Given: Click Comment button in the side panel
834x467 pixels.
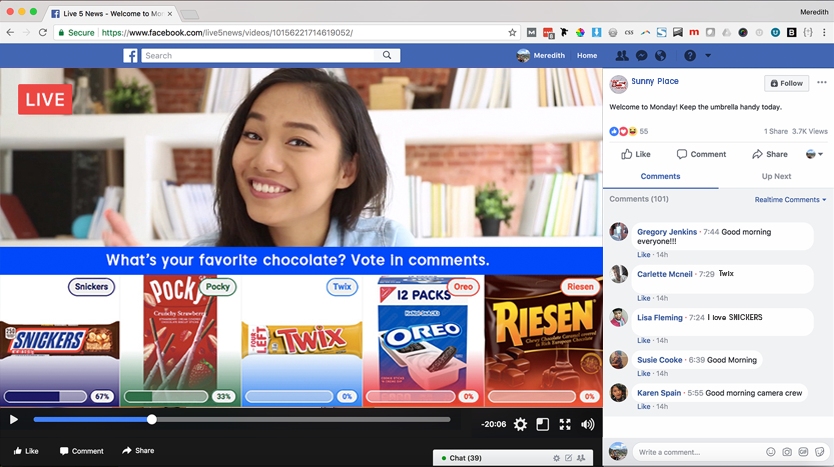Looking at the screenshot, I should pyautogui.click(x=701, y=154).
